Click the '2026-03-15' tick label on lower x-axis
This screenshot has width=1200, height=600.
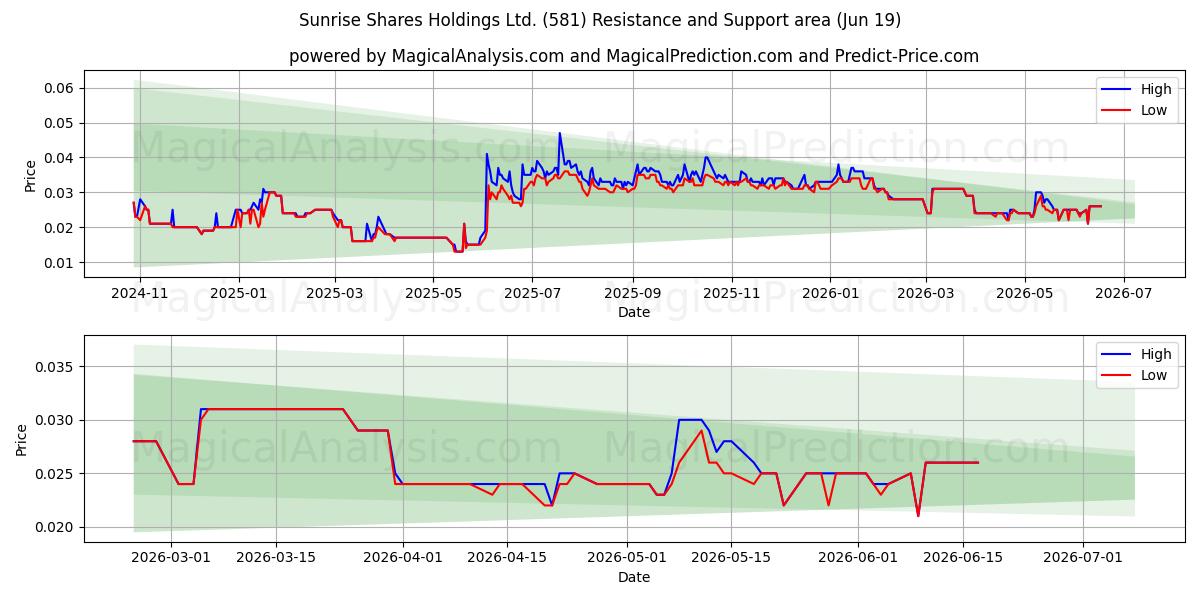[x=277, y=559]
